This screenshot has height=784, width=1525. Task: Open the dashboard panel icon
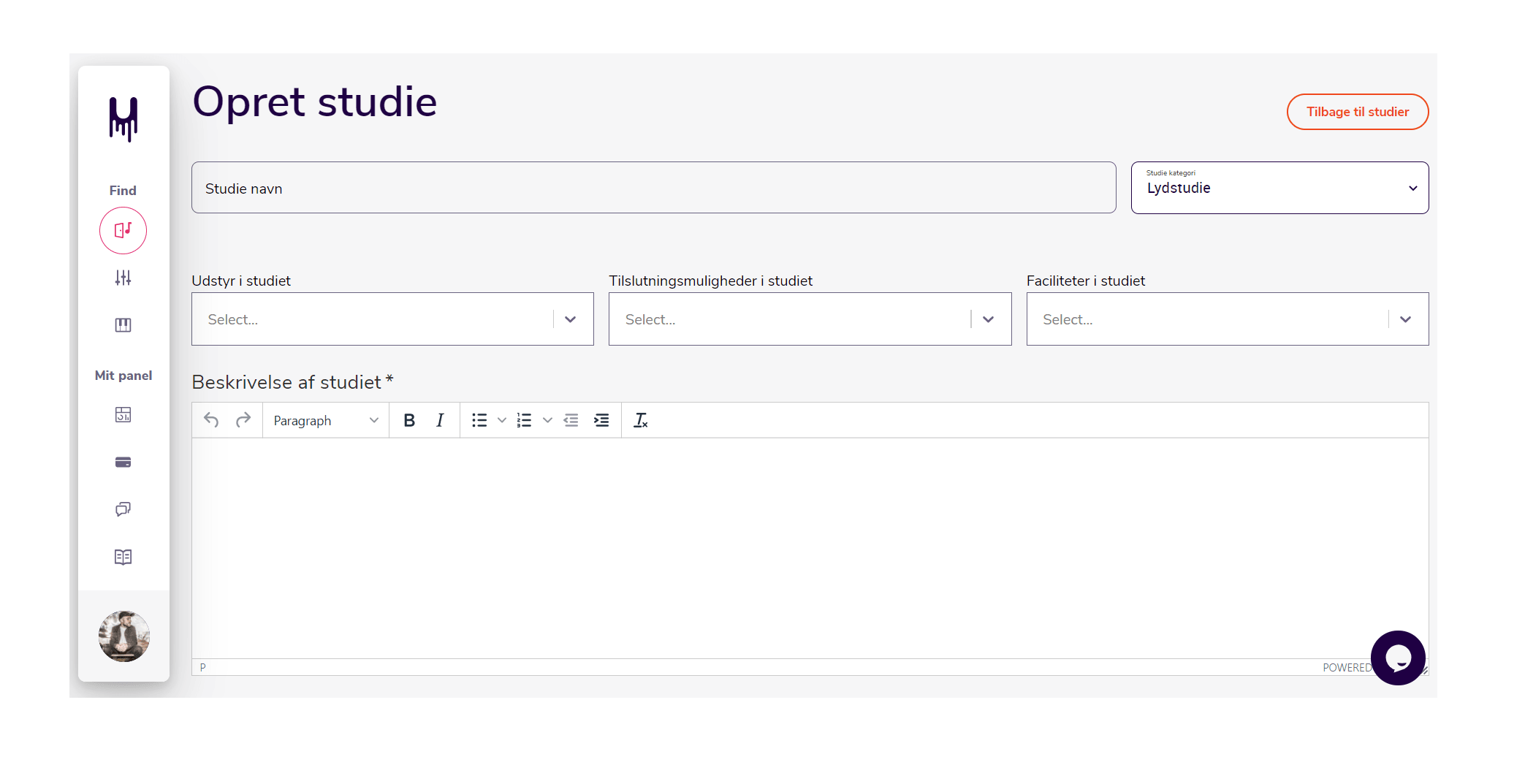pos(123,415)
